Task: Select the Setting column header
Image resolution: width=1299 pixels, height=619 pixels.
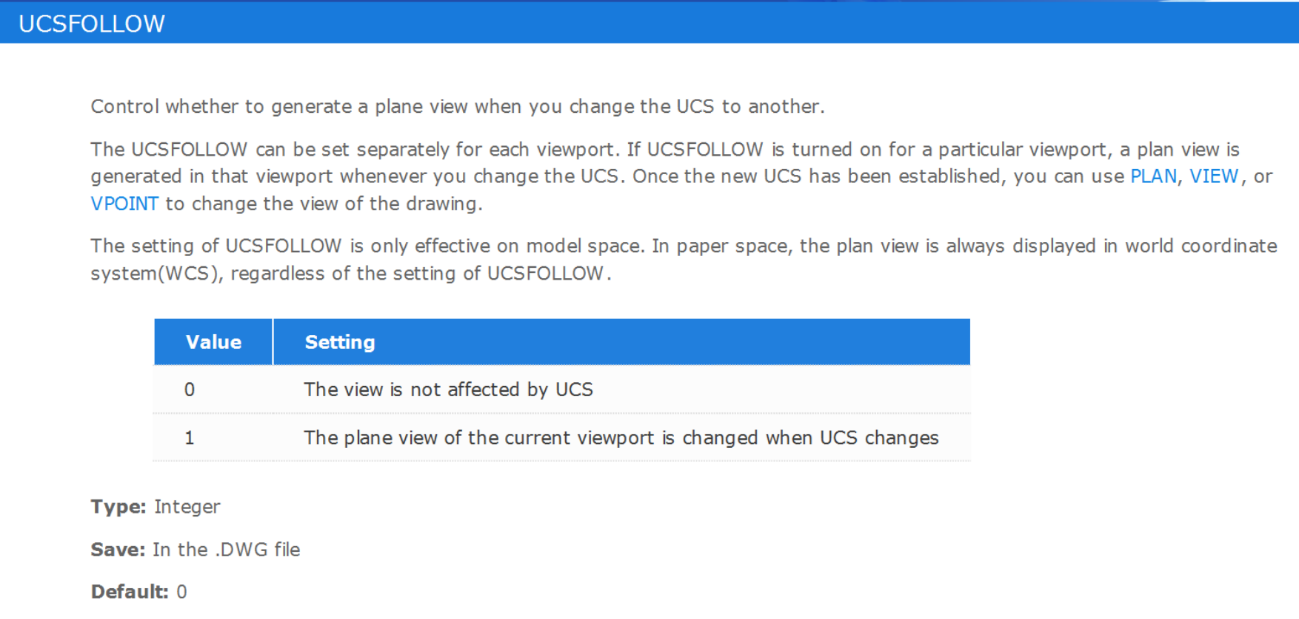Action: click(x=621, y=342)
